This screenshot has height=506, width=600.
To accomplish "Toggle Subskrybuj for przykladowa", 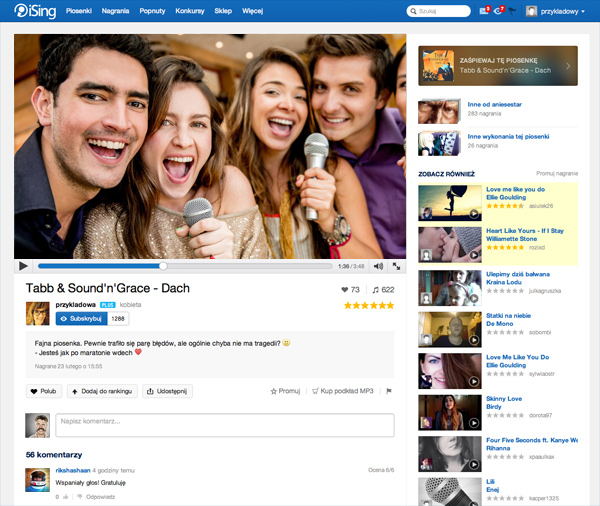I will click(80, 318).
